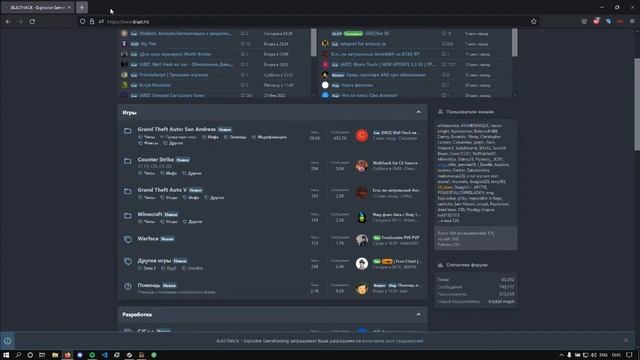640x360 pixels.
Task: Open the Counter Strike forum
Action: click(x=156, y=160)
